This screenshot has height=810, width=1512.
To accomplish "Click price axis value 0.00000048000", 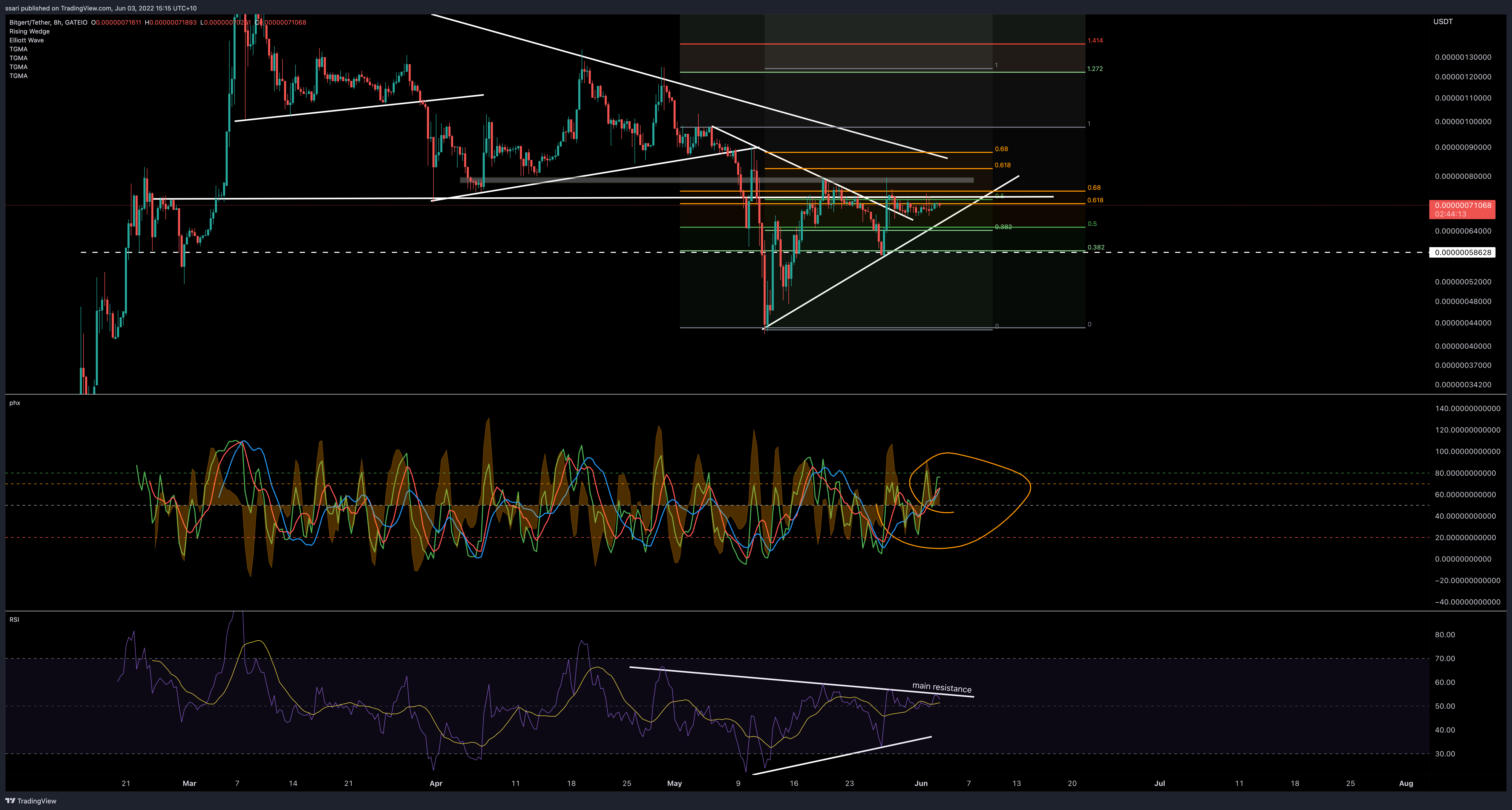I will pos(1463,302).
